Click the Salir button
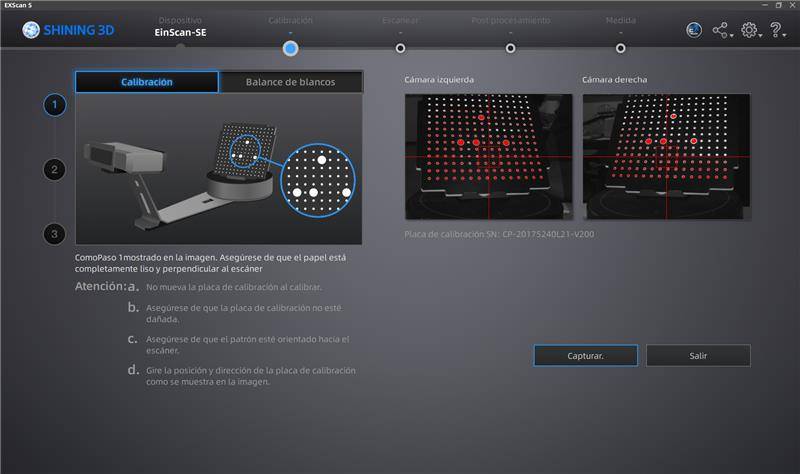Viewport: 800px width, 474px height. 698,356
